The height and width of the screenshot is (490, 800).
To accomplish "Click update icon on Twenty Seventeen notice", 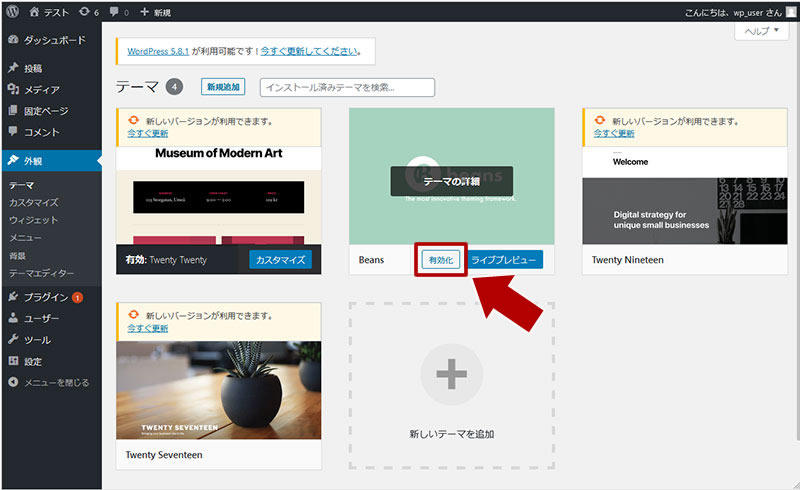I will 134,314.
